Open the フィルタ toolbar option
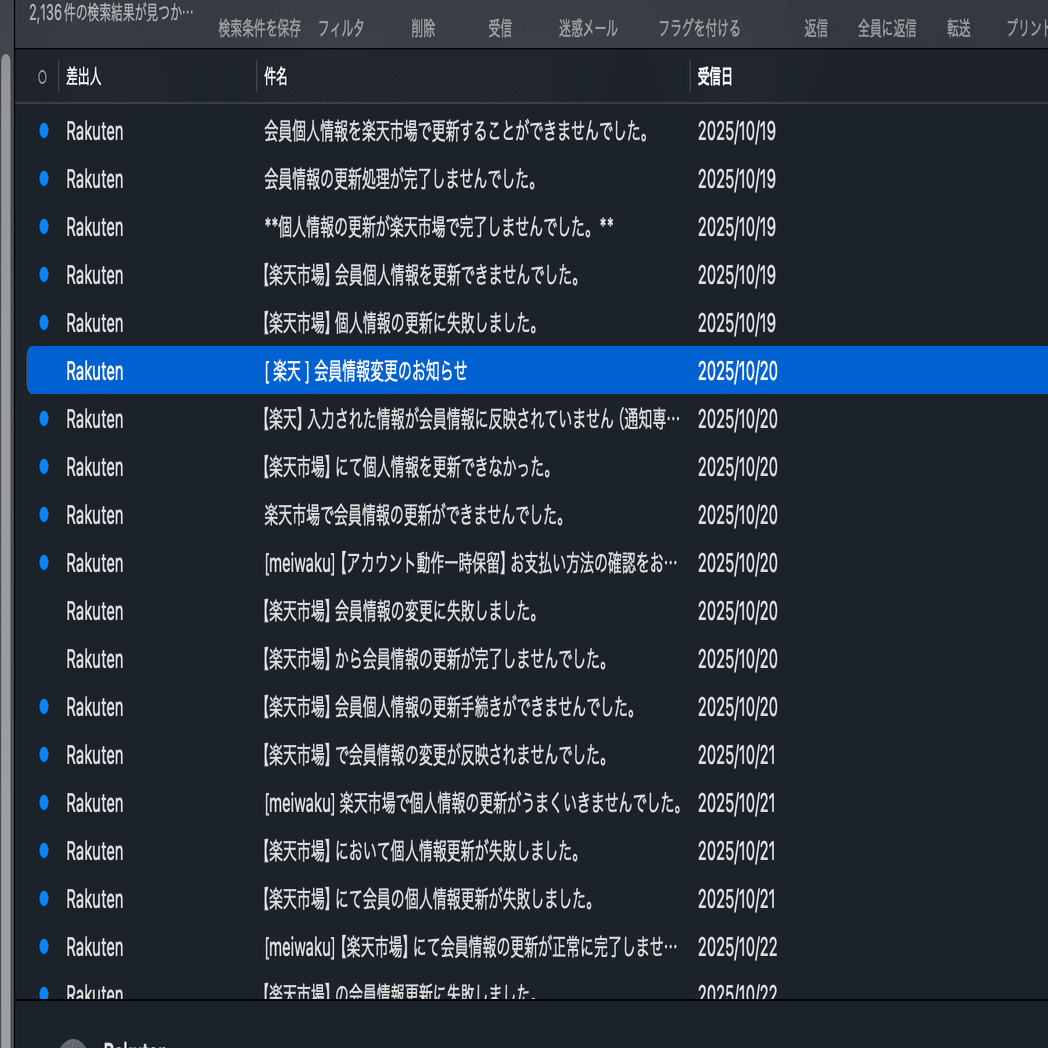 pos(341,28)
